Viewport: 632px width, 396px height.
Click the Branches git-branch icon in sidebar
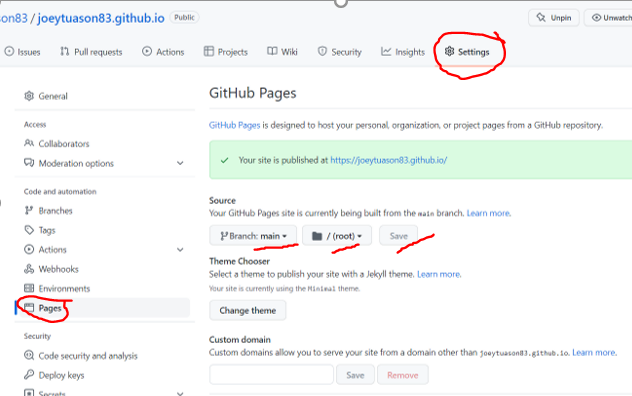coord(29,211)
